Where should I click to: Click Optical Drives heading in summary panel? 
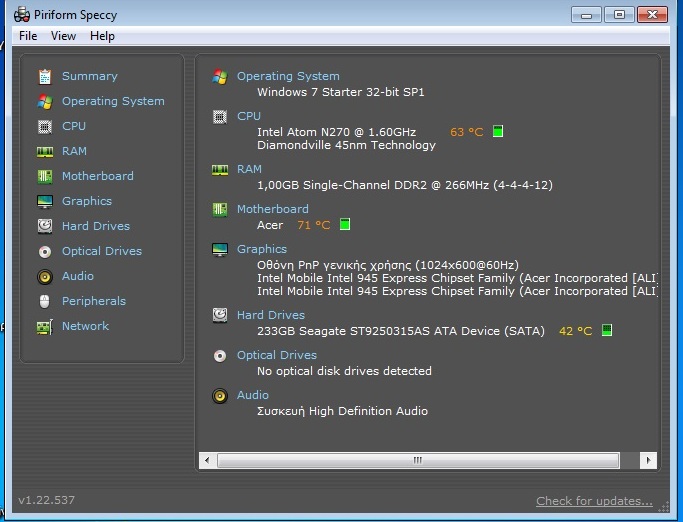[277, 355]
